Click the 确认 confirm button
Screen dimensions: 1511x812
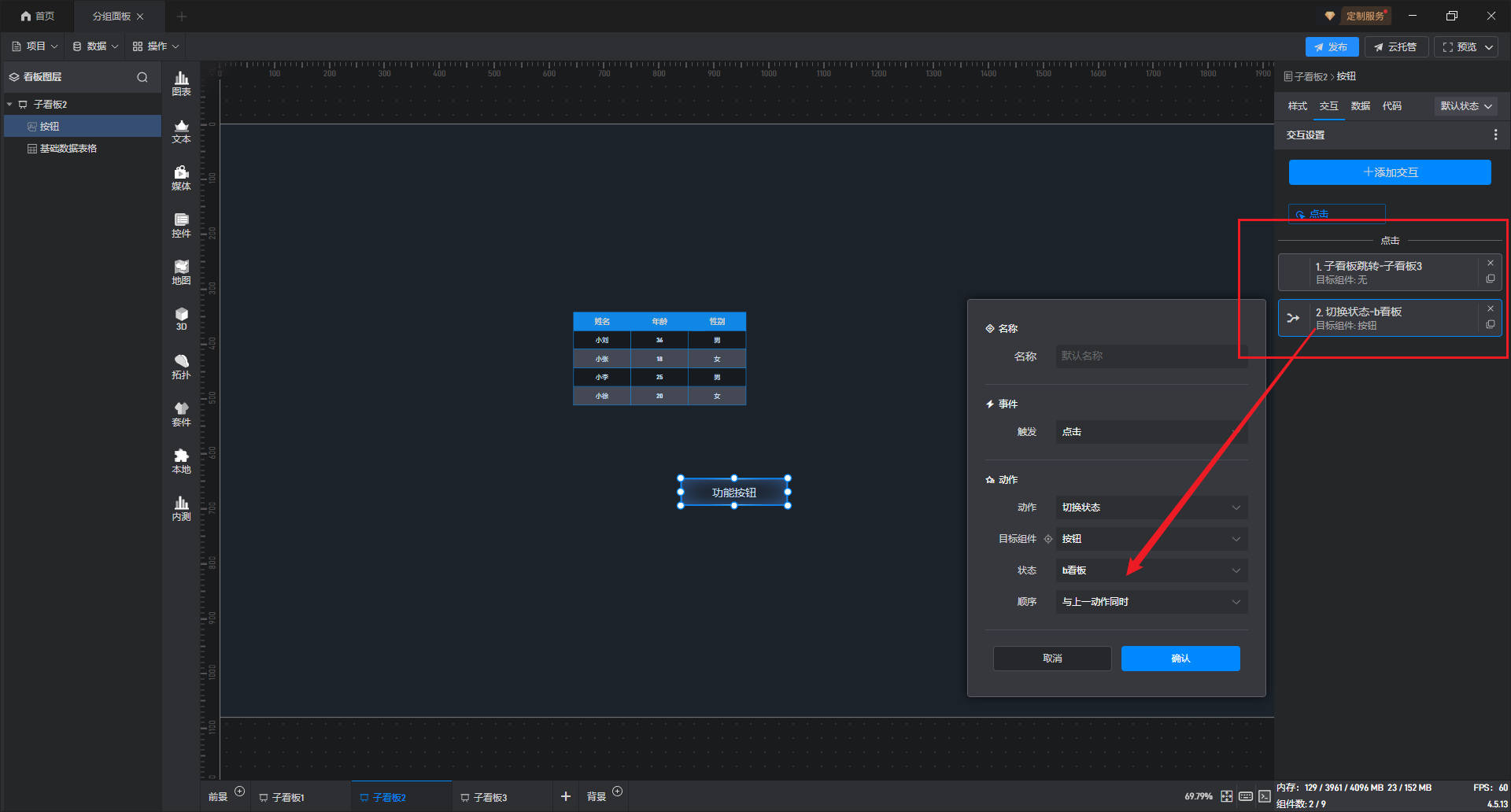coord(1180,659)
